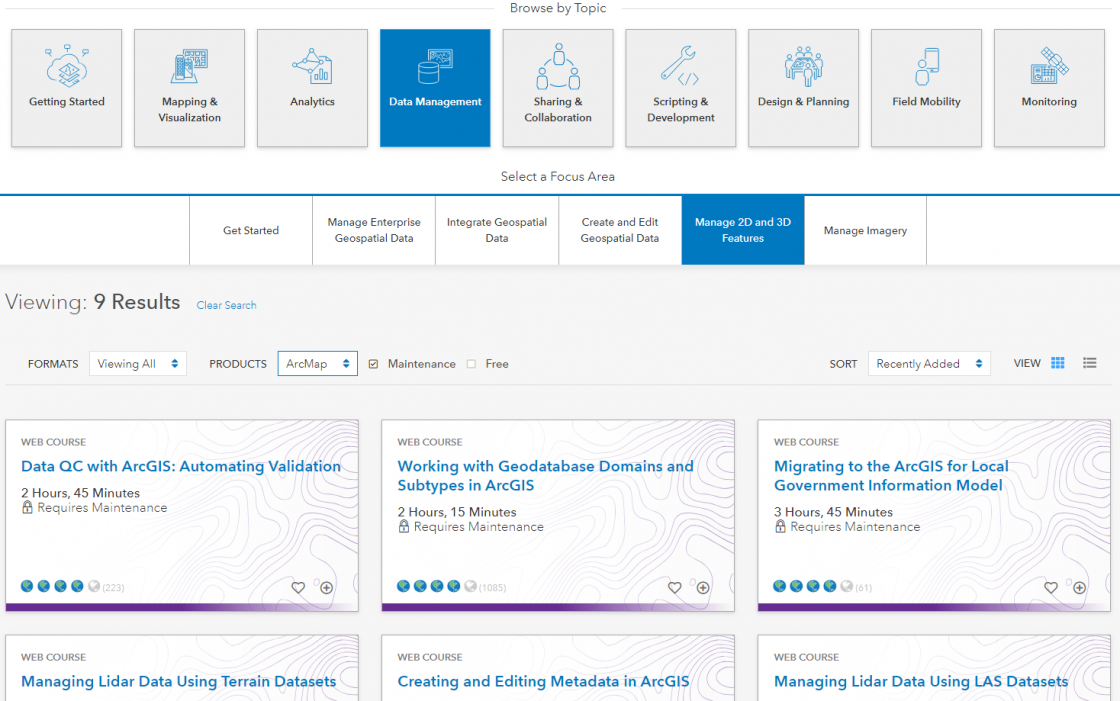Screen dimensions: 1120x701
Task: Open Managing Lidar Data Using LAS Datasets
Action: [x=921, y=682]
